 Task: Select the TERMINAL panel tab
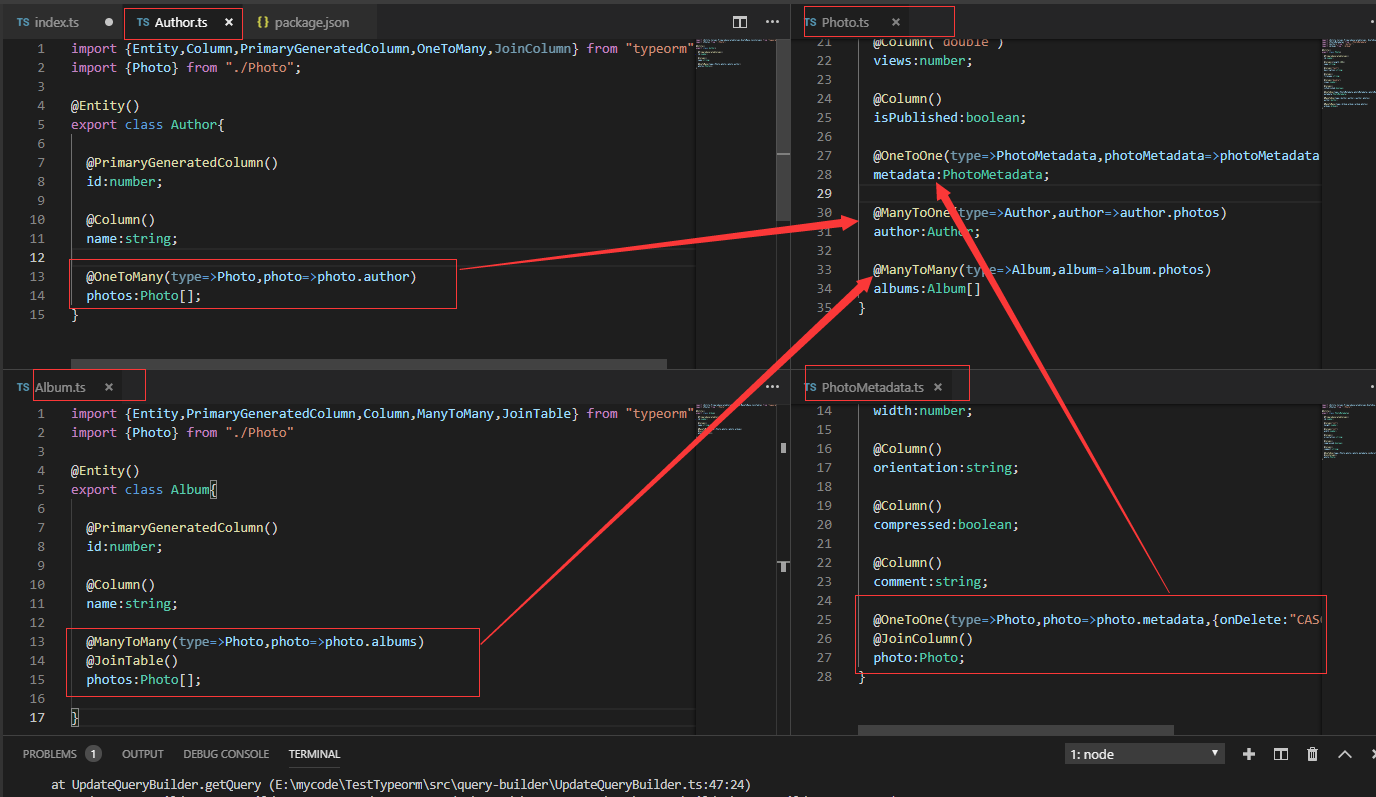point(315,754)
